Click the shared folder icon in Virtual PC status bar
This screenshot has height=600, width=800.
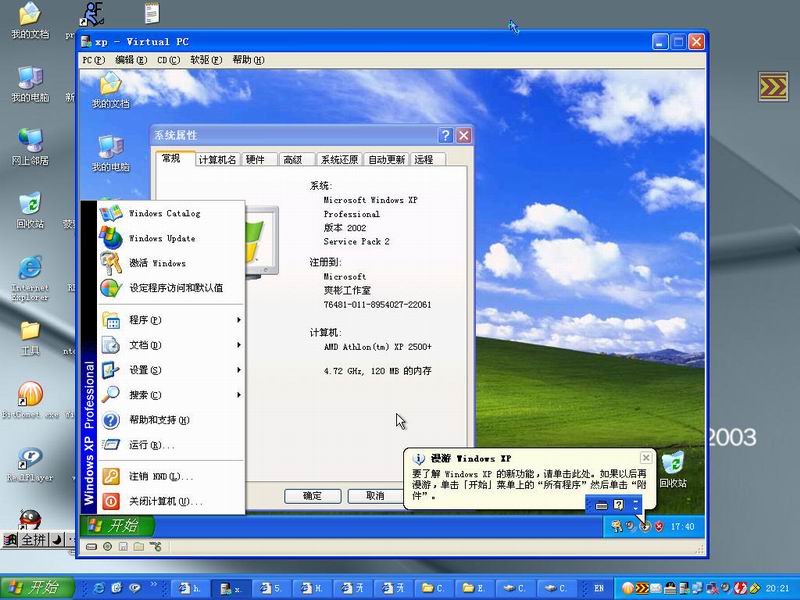pyautogui.click(x=139, y=547)
